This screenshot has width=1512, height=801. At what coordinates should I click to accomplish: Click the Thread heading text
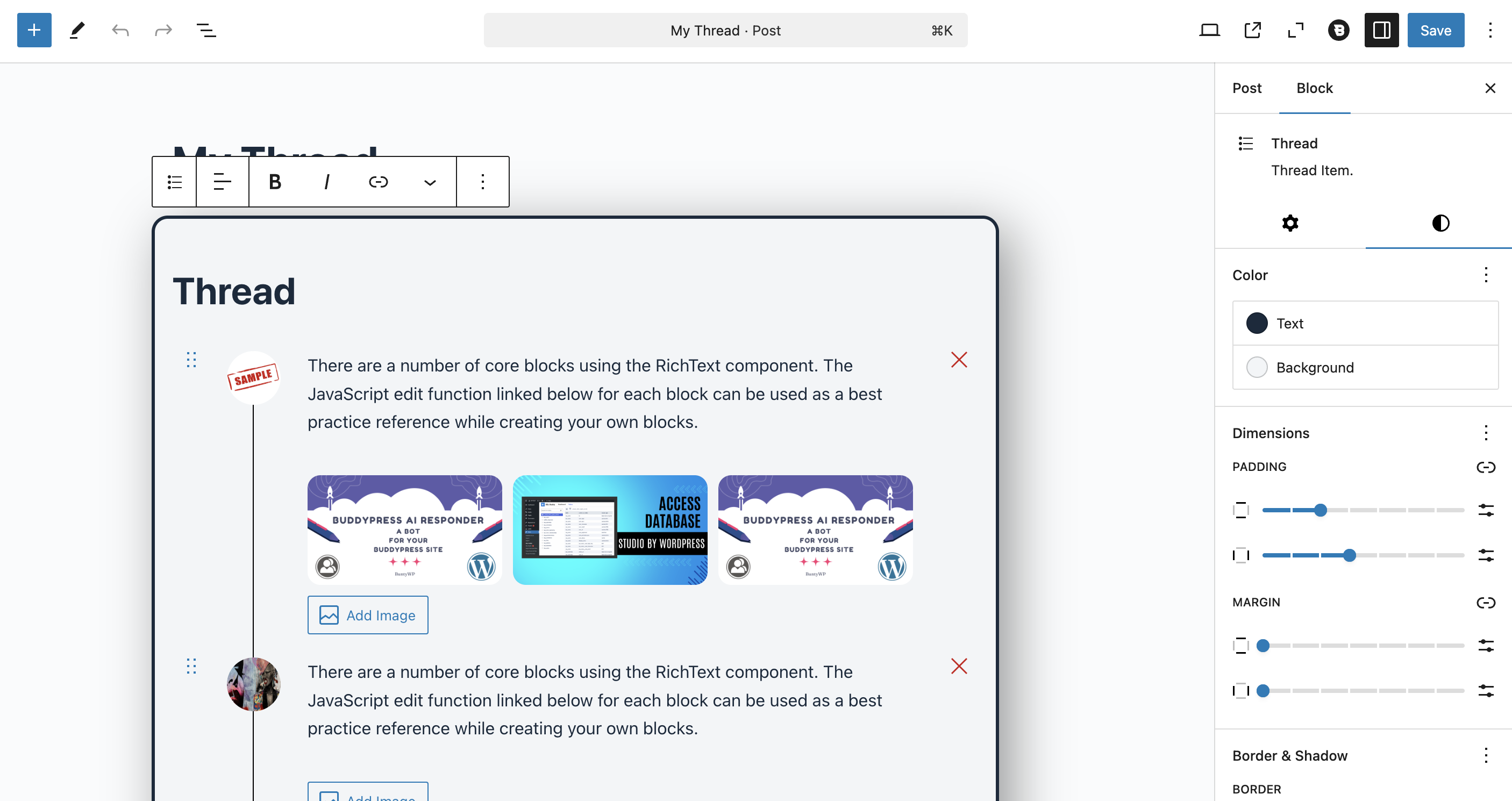pos(233,292)
